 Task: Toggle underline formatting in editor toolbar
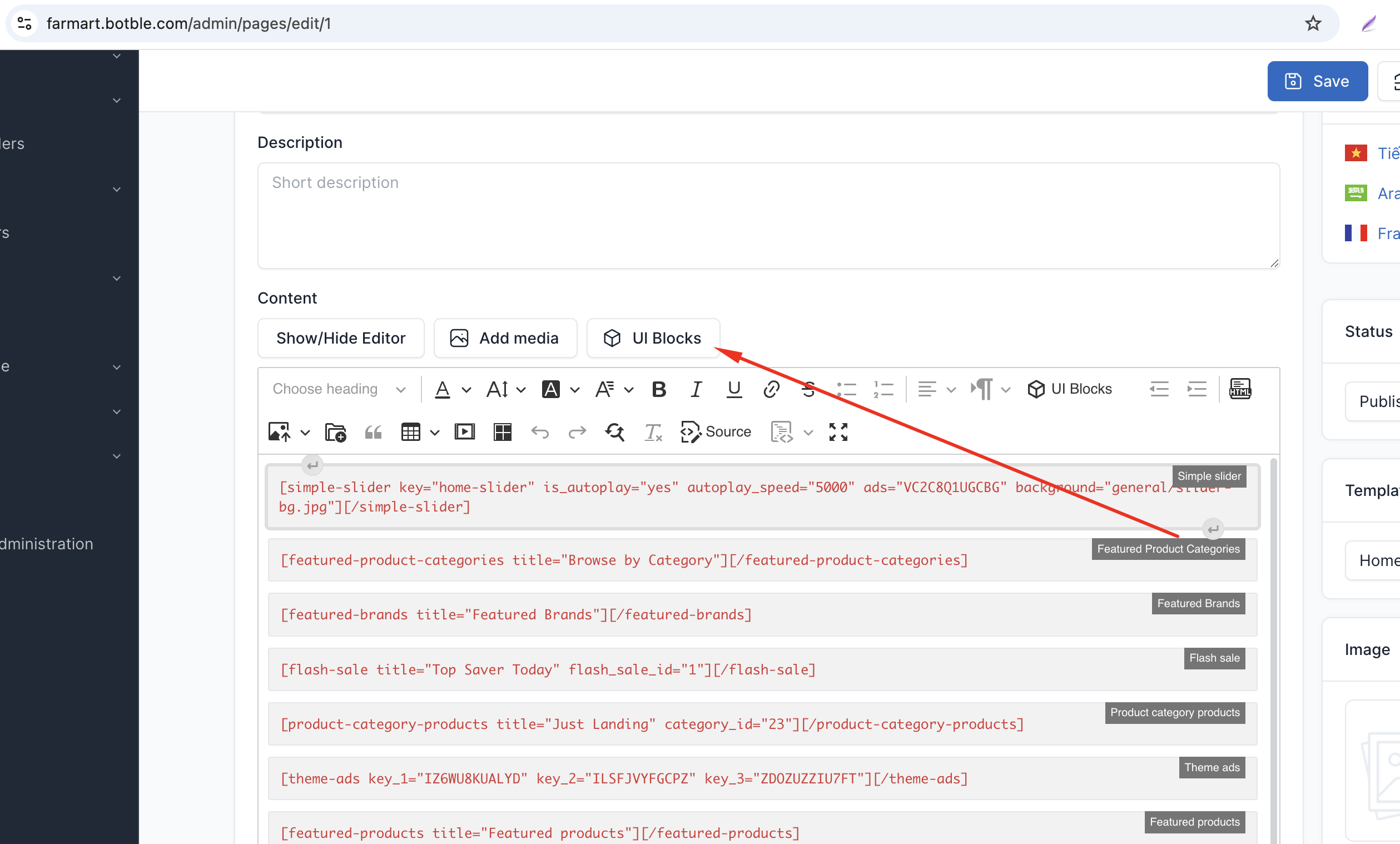(734, 389)
